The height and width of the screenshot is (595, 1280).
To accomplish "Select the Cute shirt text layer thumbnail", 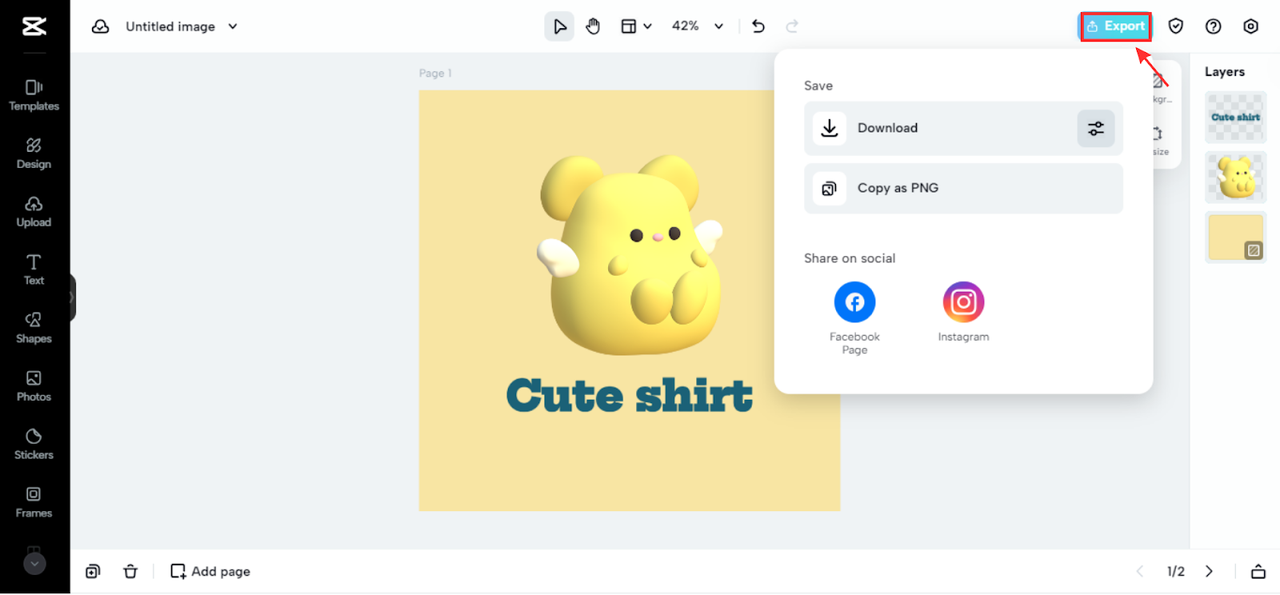I will 1236,117.
